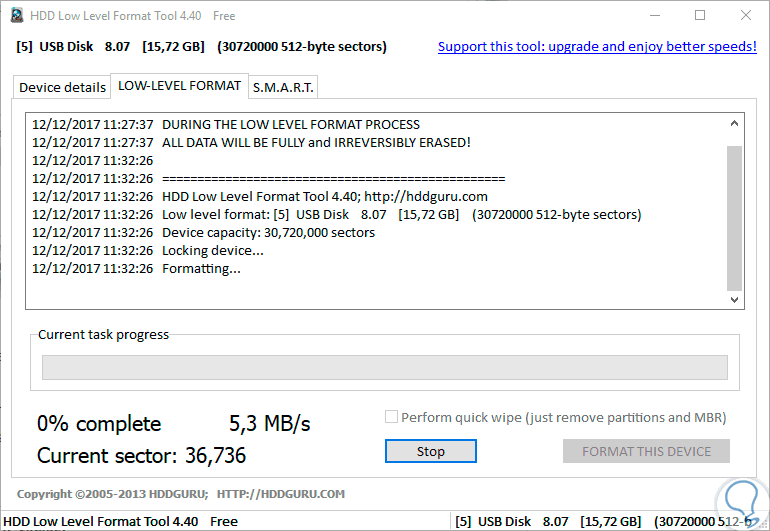Image resolution: width=770 pixels, height=531 pixels.
Task: Select the "Formatting..." log entry
Action: (201, 269)
